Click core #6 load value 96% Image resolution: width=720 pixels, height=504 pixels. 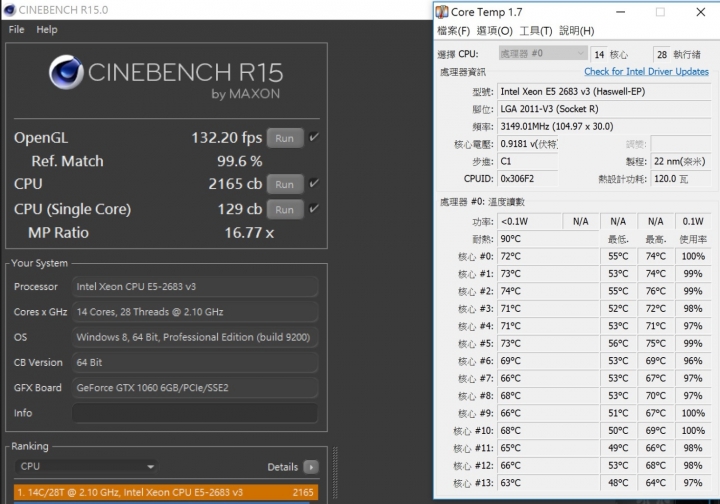[693, 361]
